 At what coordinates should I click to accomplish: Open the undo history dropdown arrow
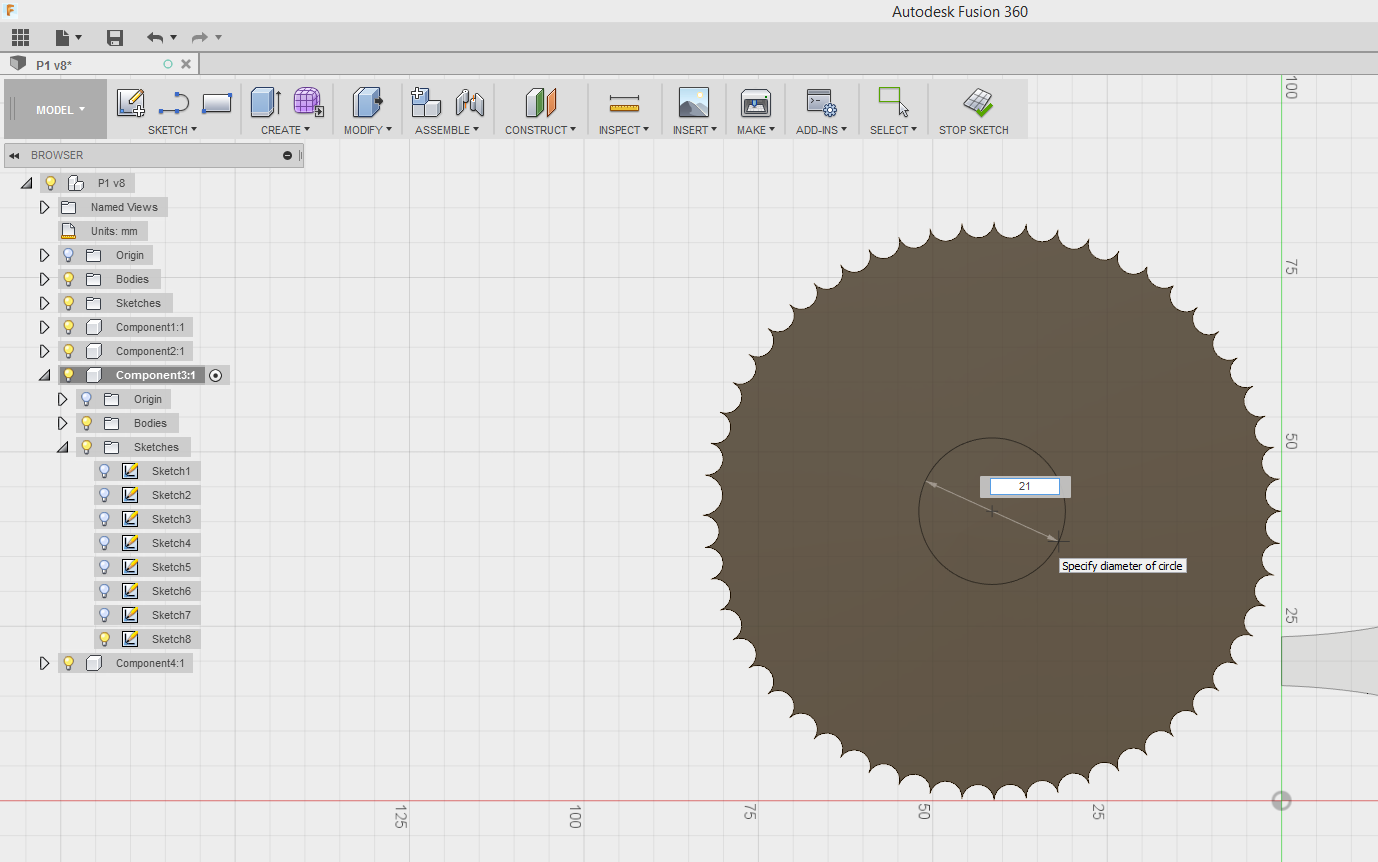[173, 38]
